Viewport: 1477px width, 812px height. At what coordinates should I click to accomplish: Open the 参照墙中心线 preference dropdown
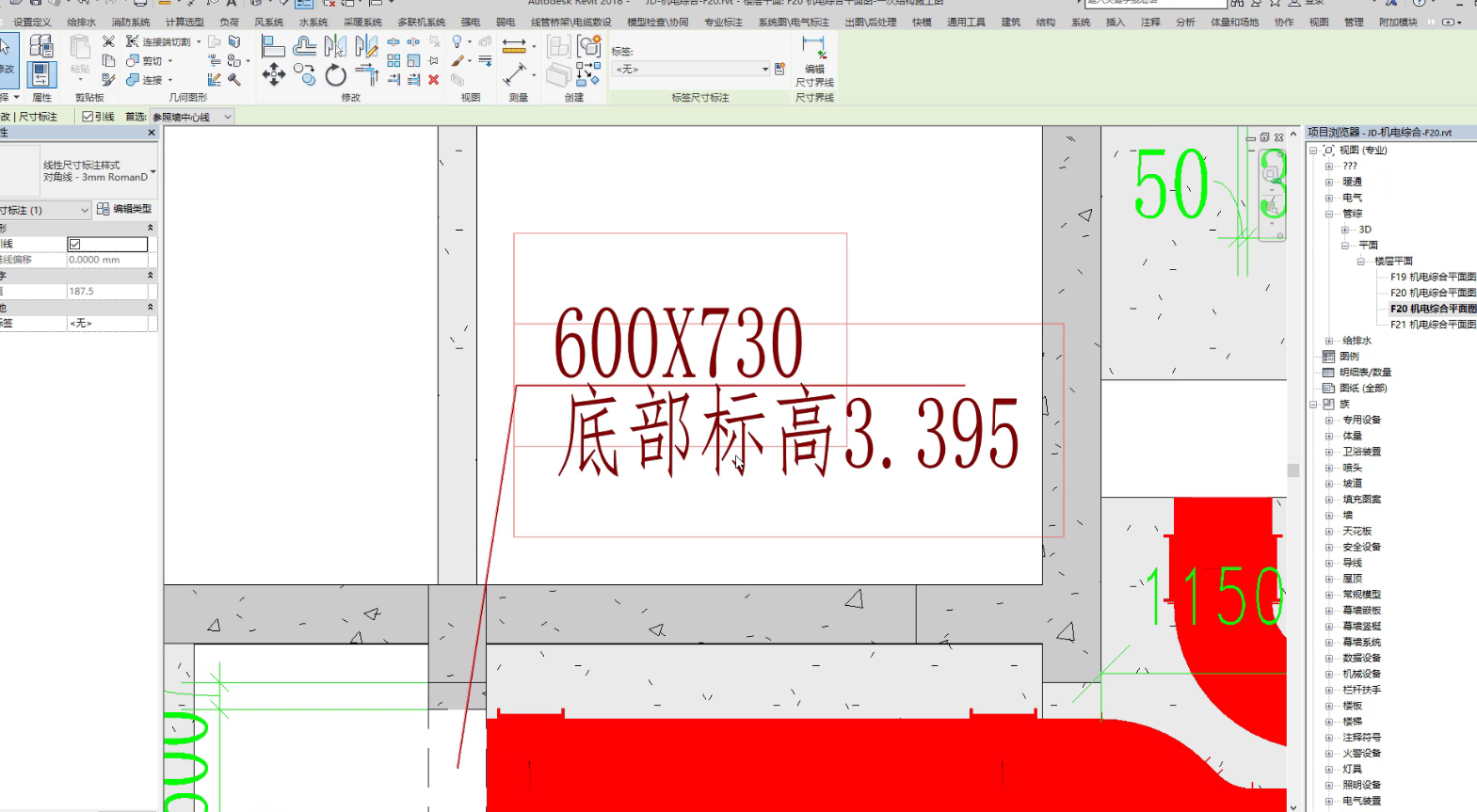coord(192,117)
